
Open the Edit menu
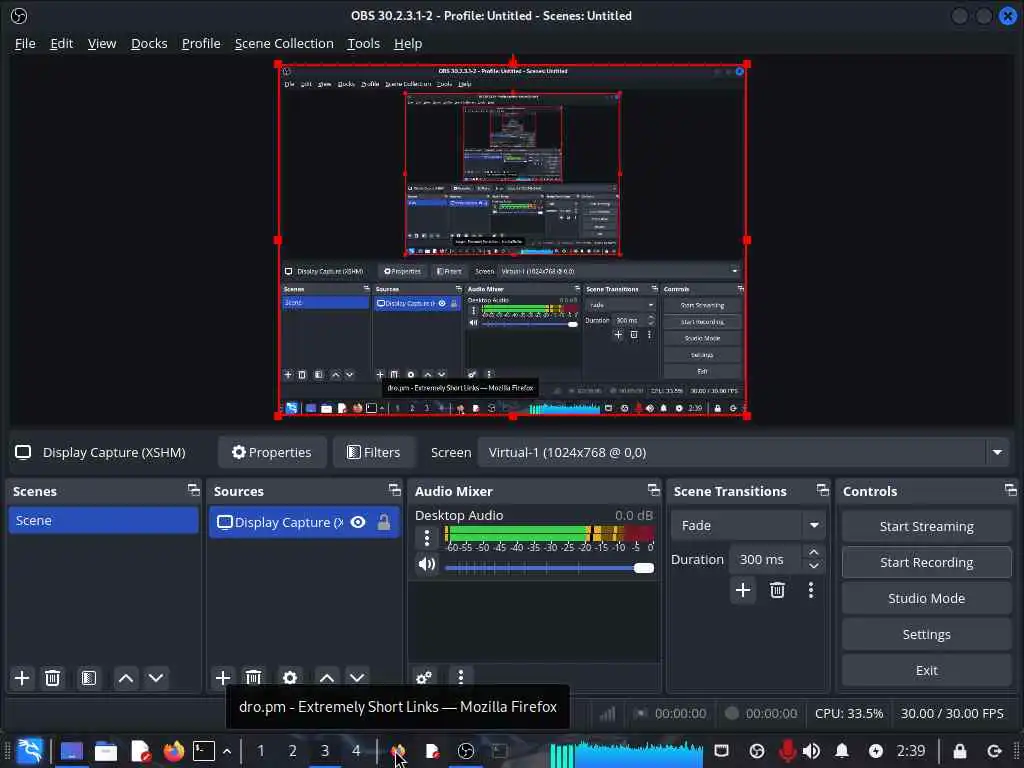(x=61, y=43)
